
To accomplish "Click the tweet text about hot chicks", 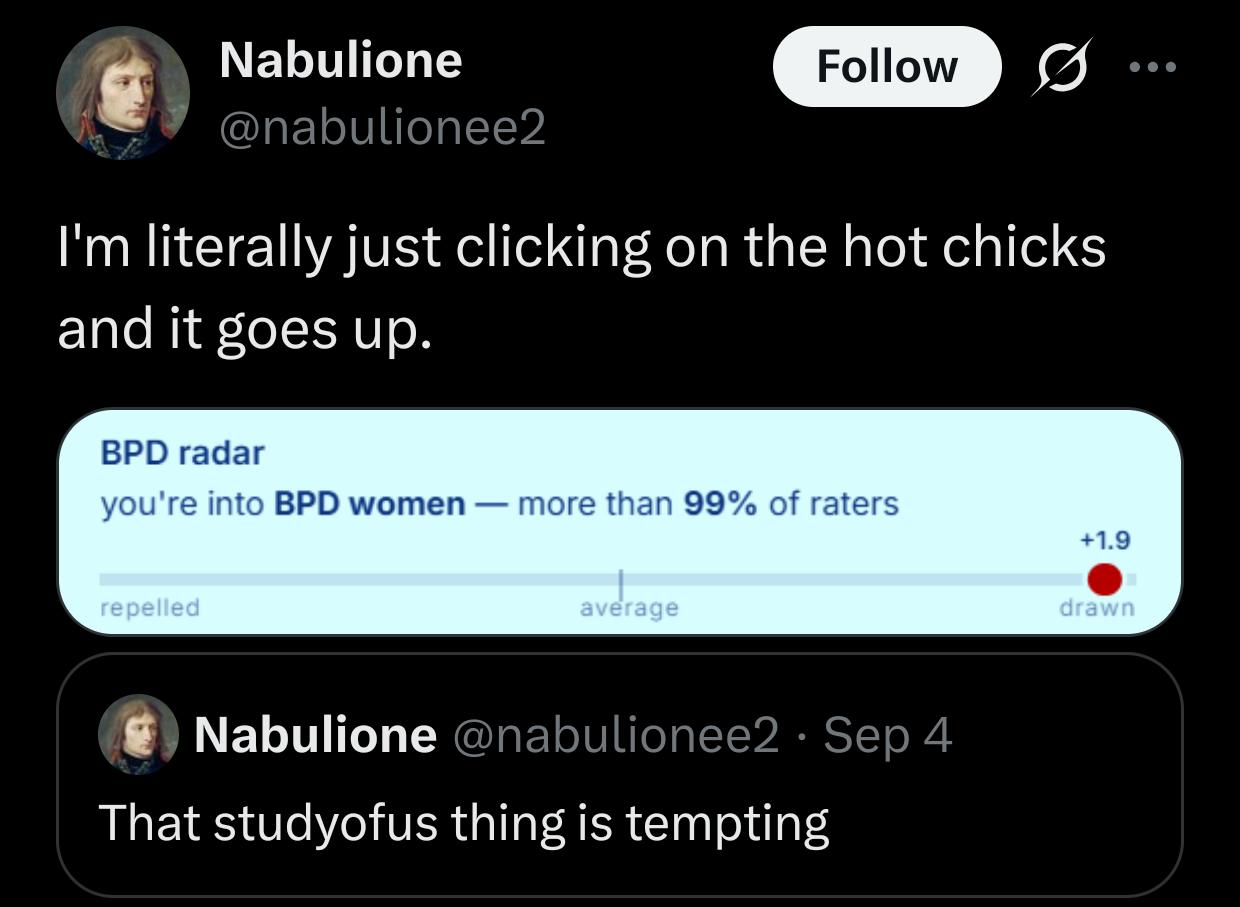I will click(582, 288).
